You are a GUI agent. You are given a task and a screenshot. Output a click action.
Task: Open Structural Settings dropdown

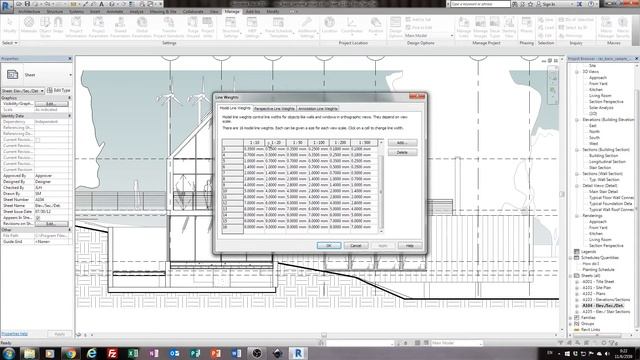pyautogui.click(x=231, y=27)
